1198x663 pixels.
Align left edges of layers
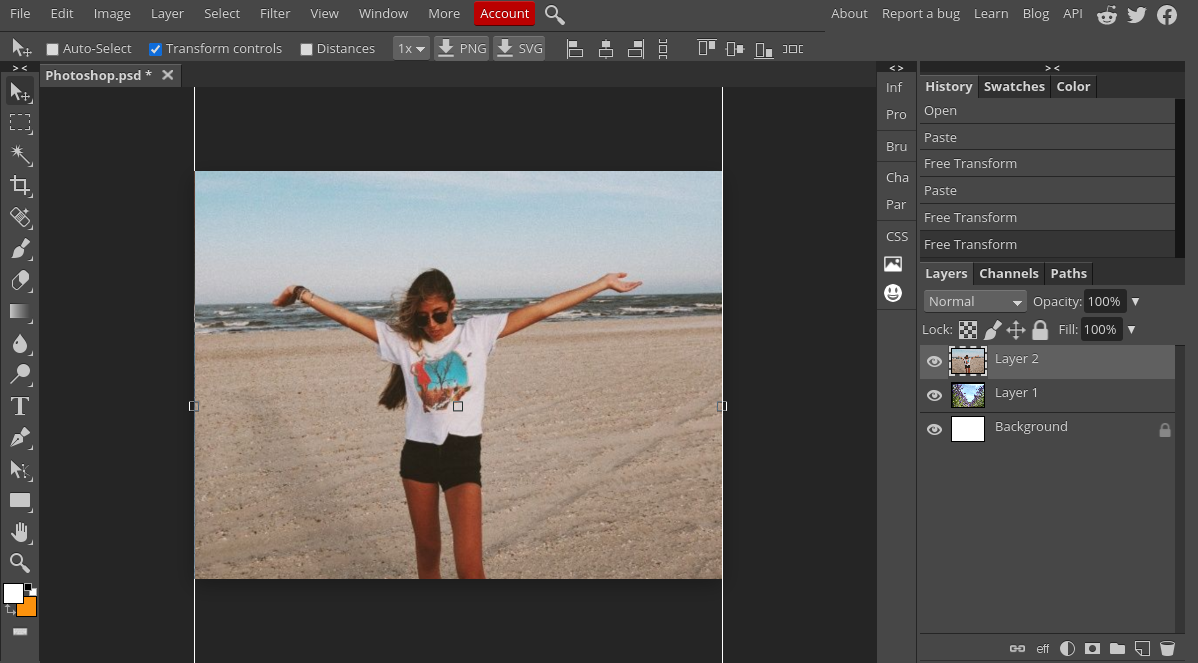click(x=575, y=49)
